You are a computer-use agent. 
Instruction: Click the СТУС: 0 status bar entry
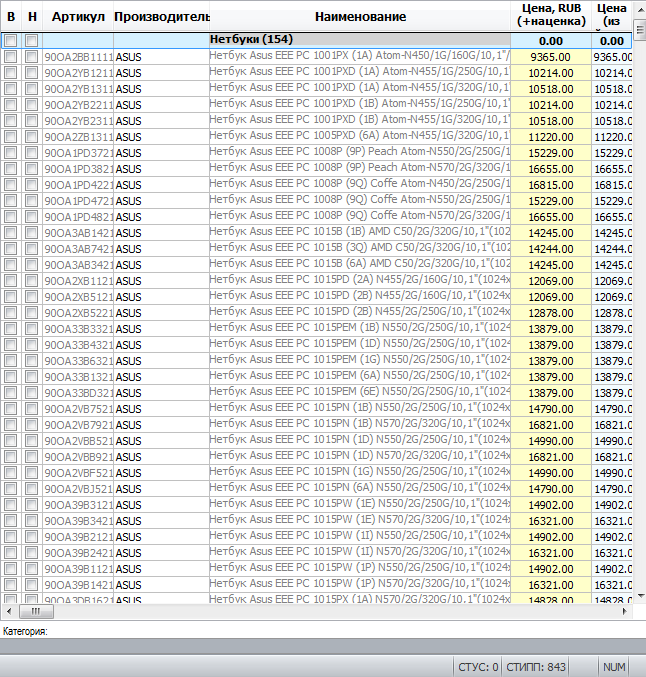478,667
